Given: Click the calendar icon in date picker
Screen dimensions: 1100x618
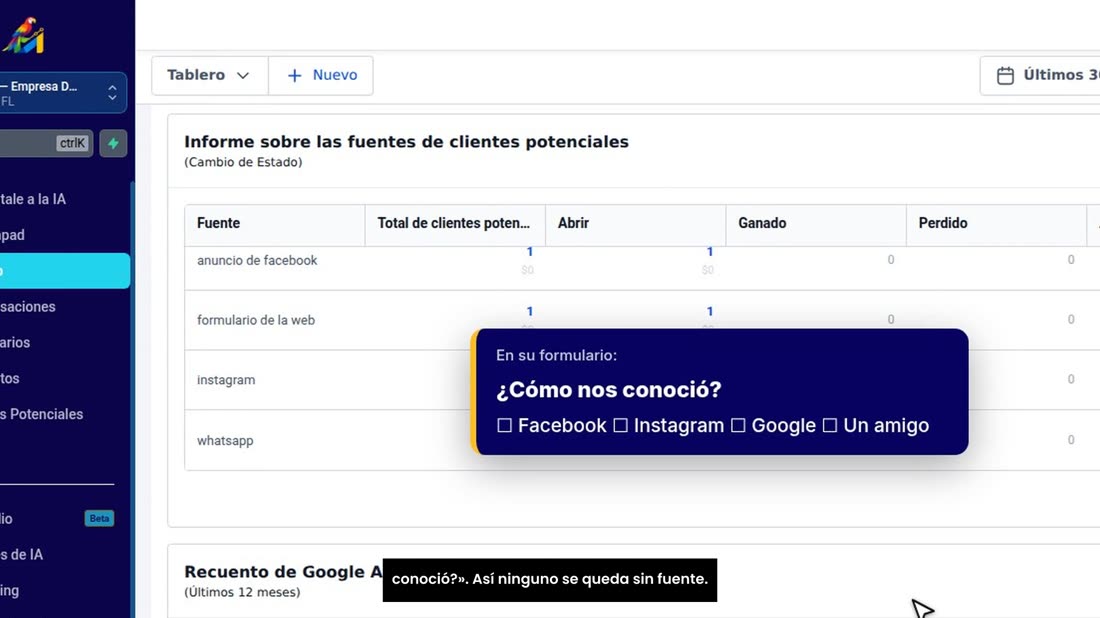Looking at the screenshot, I should coord(1005,75).
